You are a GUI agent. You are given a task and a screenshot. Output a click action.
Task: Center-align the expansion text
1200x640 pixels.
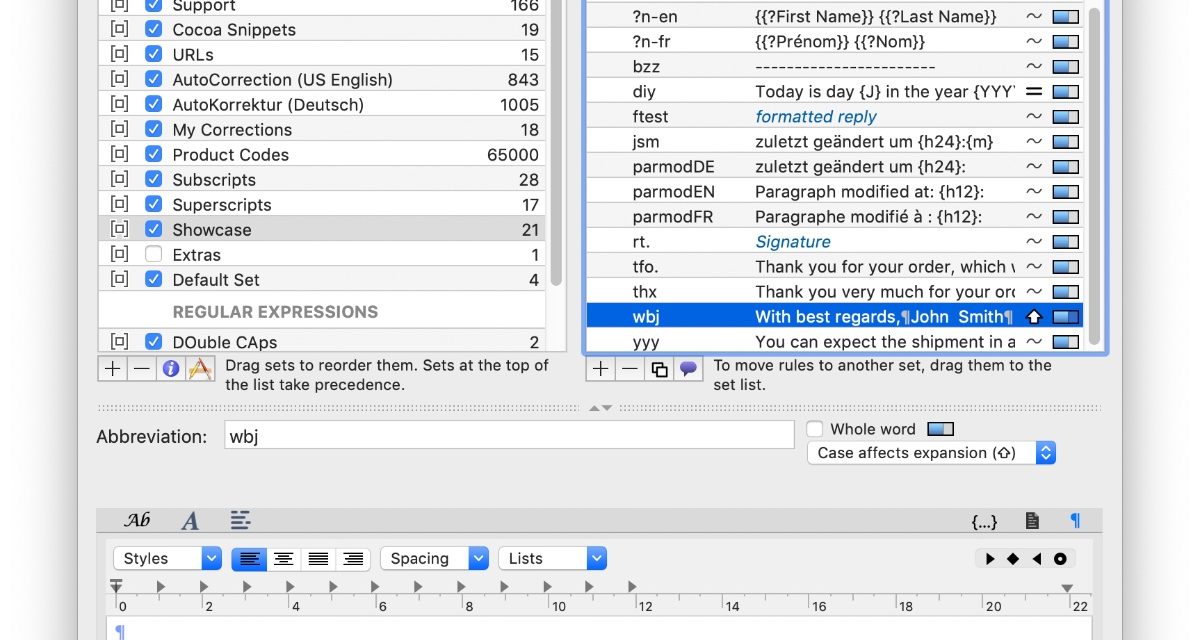tap(284, 559)
